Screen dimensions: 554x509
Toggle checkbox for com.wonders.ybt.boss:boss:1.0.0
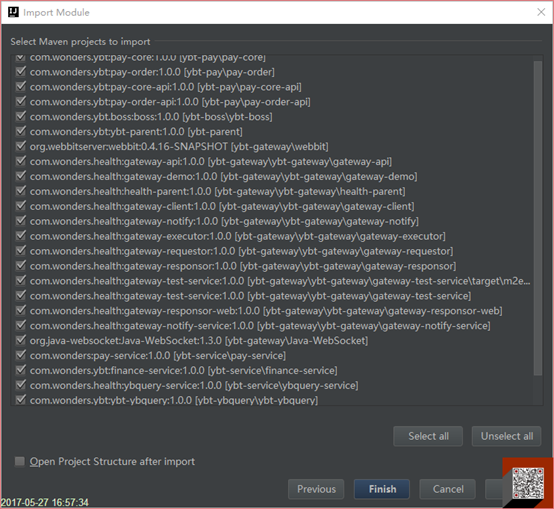point(21,116)
